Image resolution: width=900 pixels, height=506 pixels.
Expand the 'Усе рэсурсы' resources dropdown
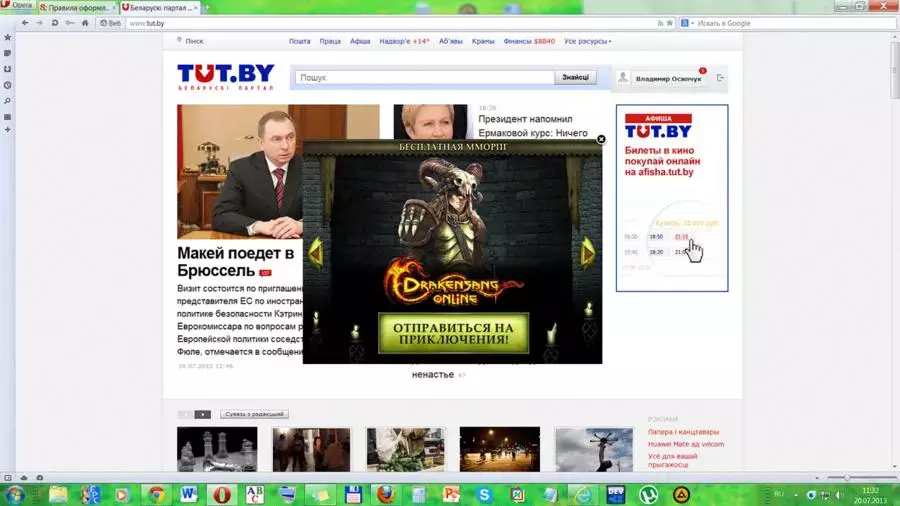click(587, 41)
